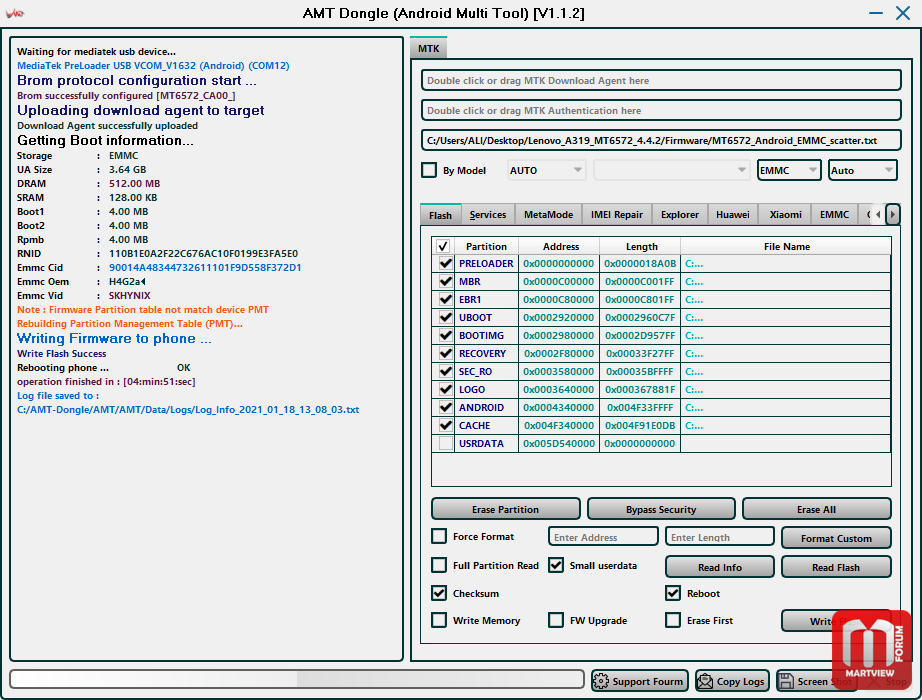Click the Enter Length field
Image resolution: width=922 pixels, height=700 pixels.
(720, 537)
